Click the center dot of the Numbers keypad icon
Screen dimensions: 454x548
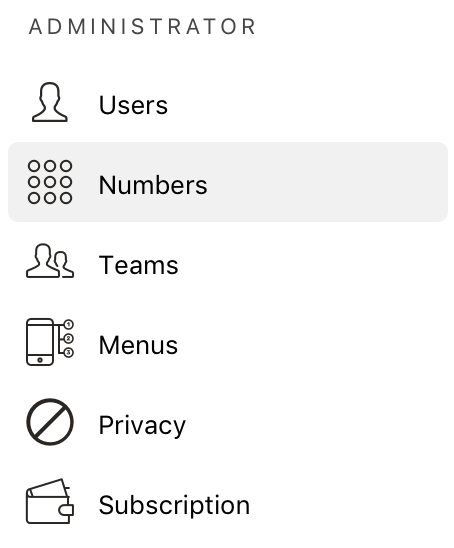pyautogui.click(x=50, y=182)
